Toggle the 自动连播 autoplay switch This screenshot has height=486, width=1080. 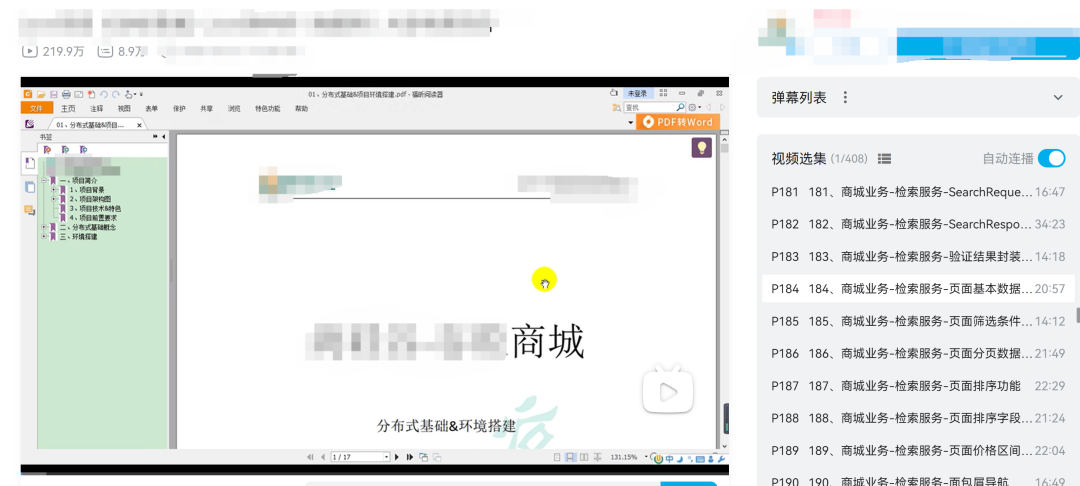[1052, 158]
